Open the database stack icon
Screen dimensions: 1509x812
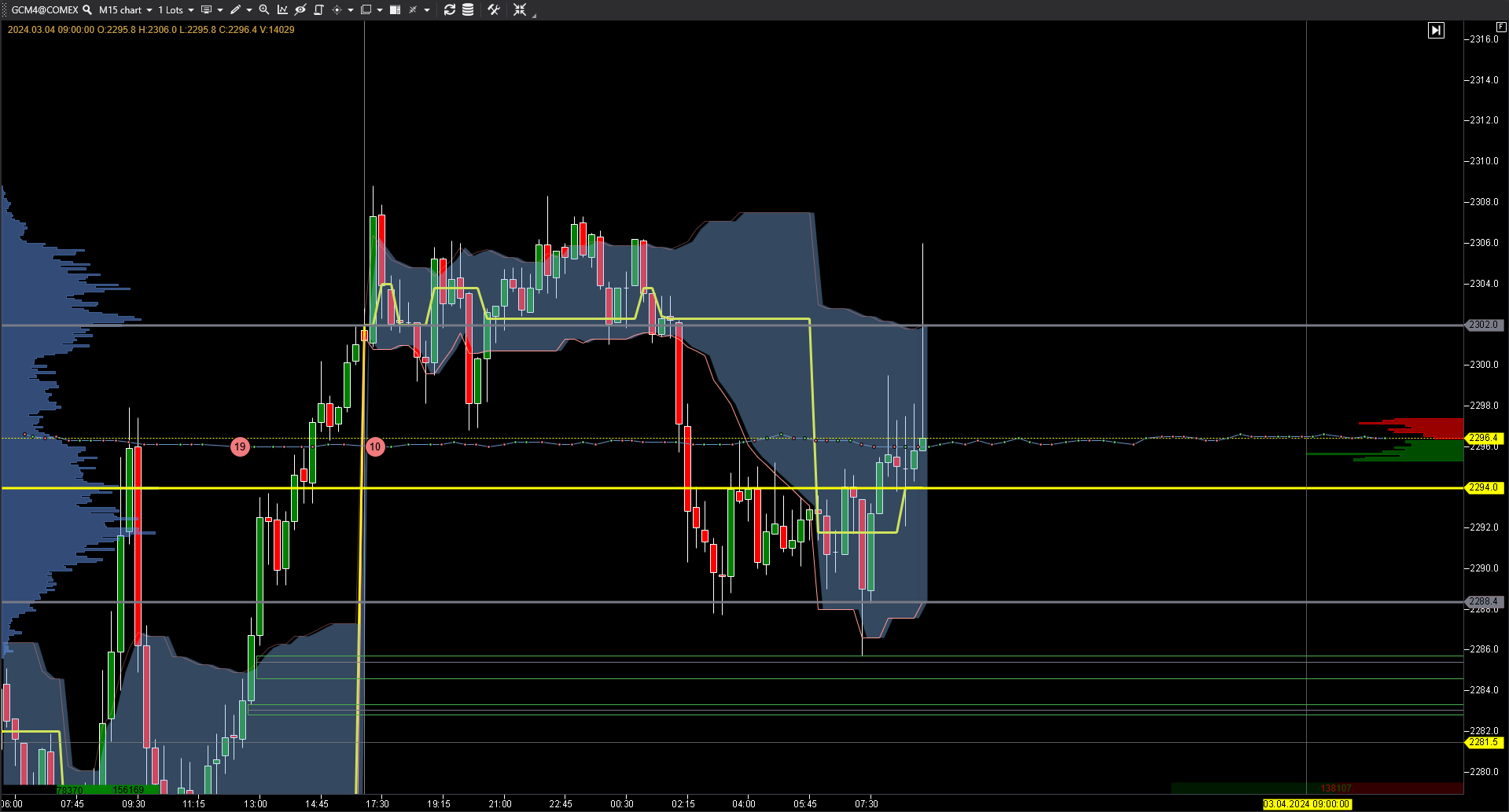pos(468,10)
